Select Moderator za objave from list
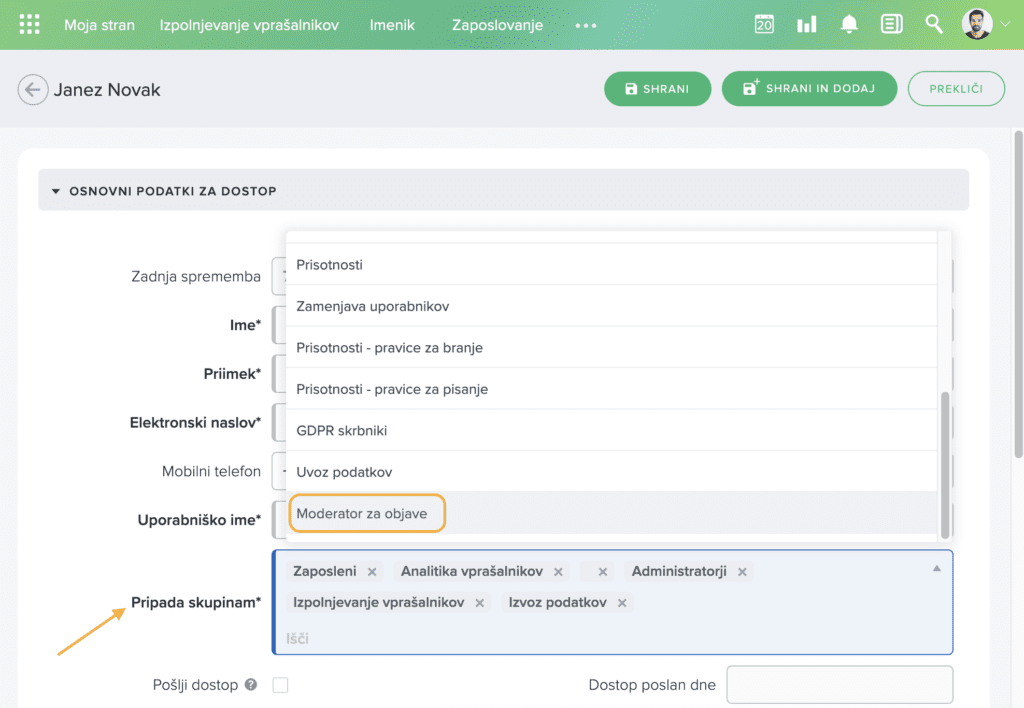The image size is (1024, 708). click(362, 514)
